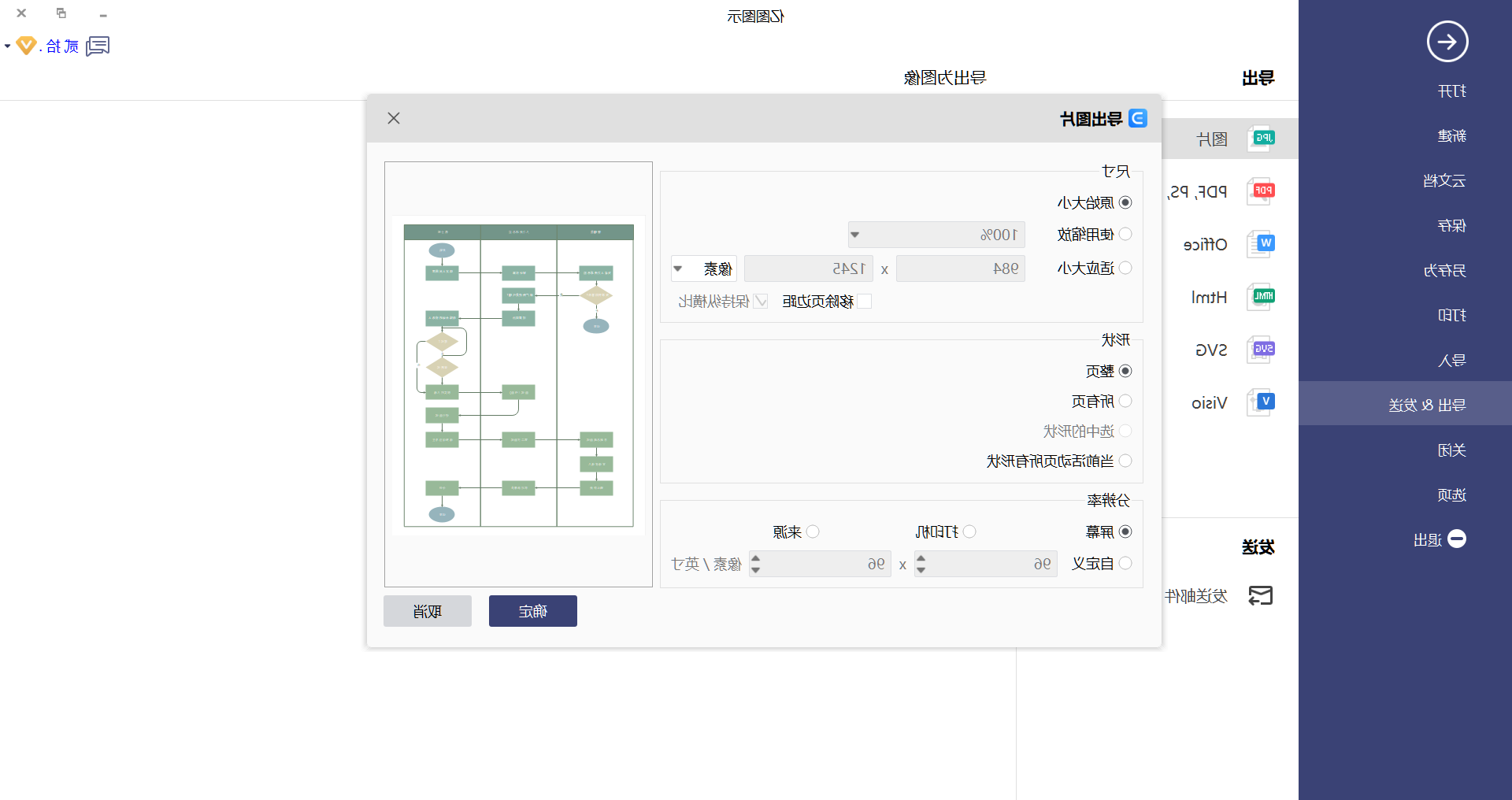The width and height of the screenshot is (1512, 800).
Task: Click the restore window icon
Action: tap(61, 13)
